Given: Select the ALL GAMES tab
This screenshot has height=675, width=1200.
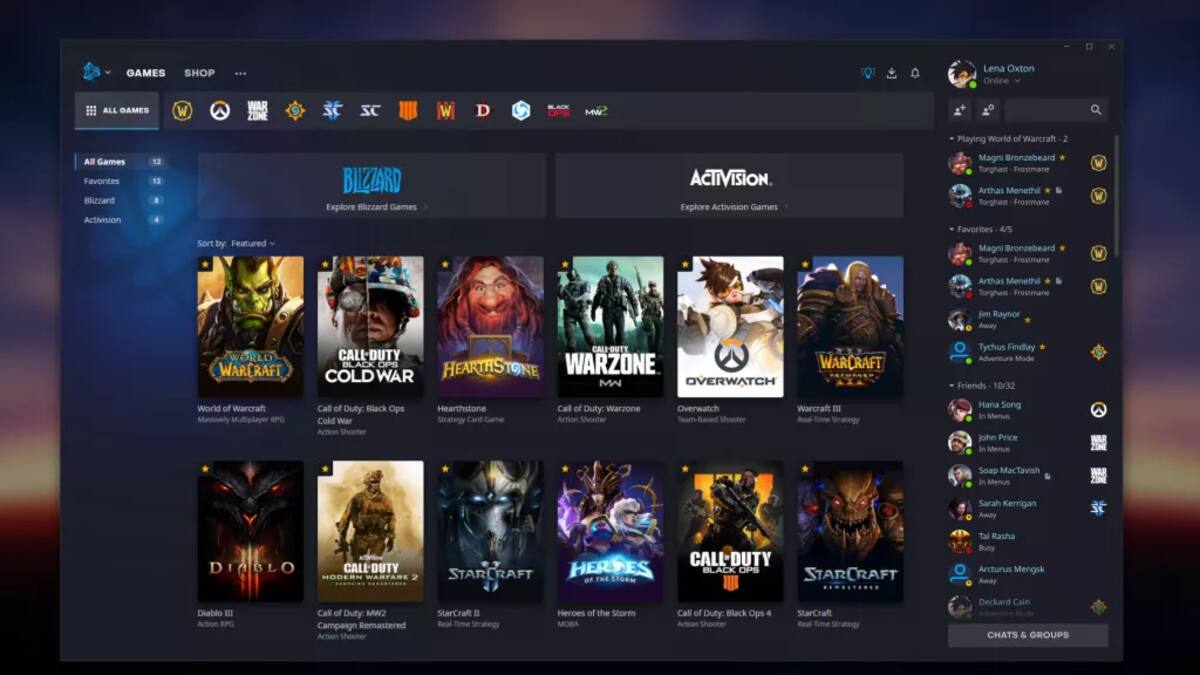Looking at the screenshot, I should [x=117, y=111].
